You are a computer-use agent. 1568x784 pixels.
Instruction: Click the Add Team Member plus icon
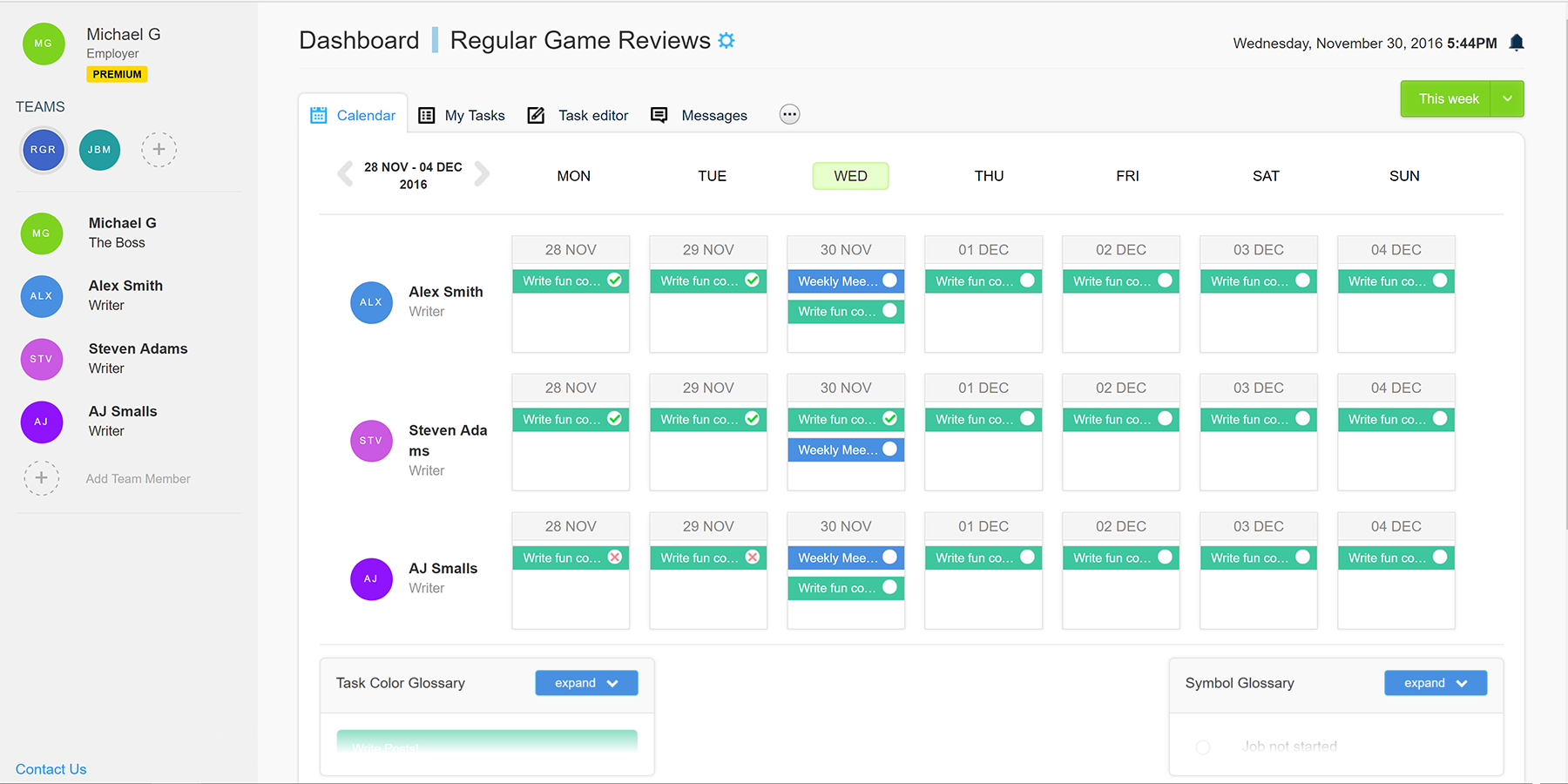[42, 478]
